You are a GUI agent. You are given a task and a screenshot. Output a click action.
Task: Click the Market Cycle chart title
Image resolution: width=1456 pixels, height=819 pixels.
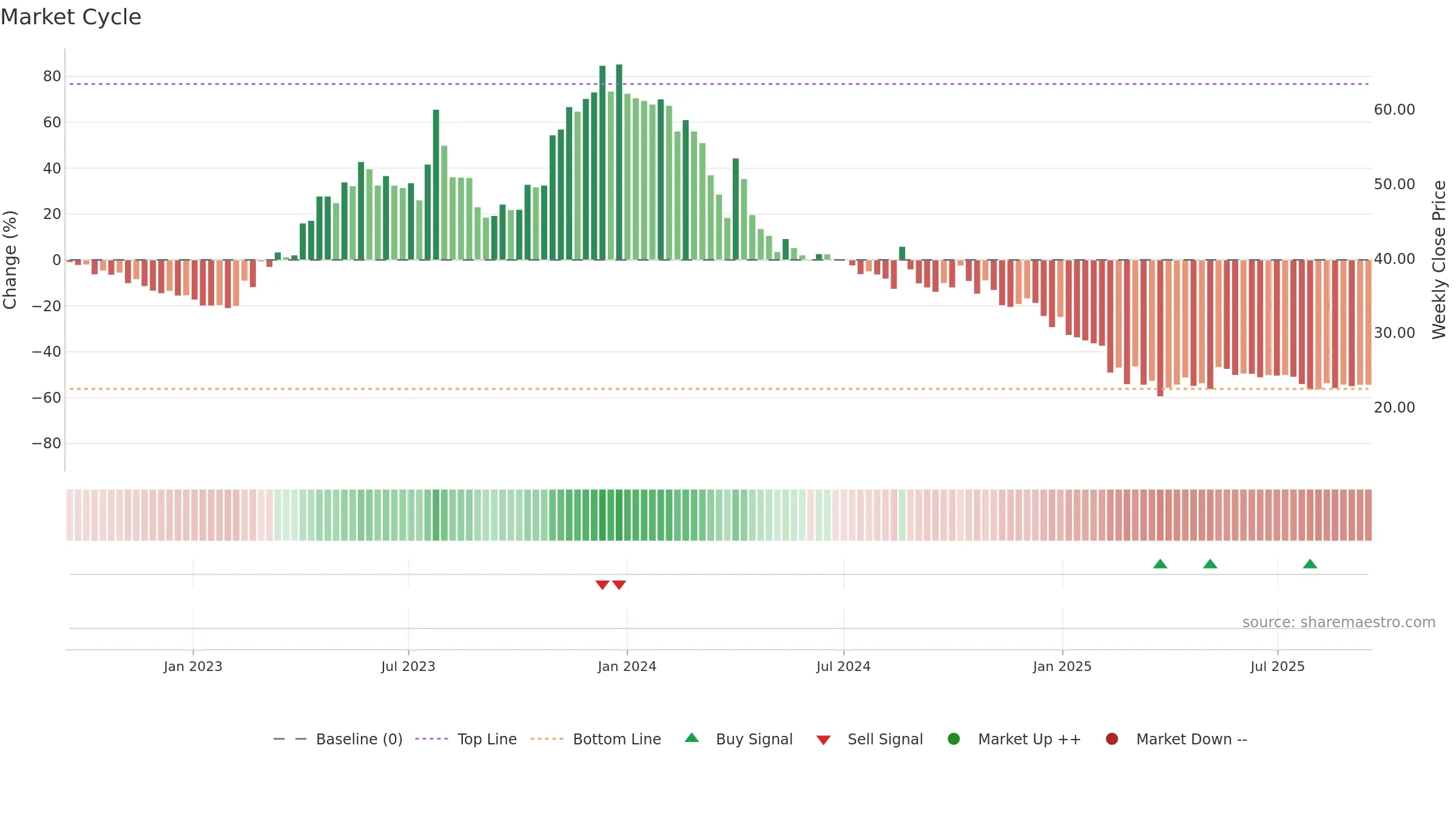click(x=71, y=17)
